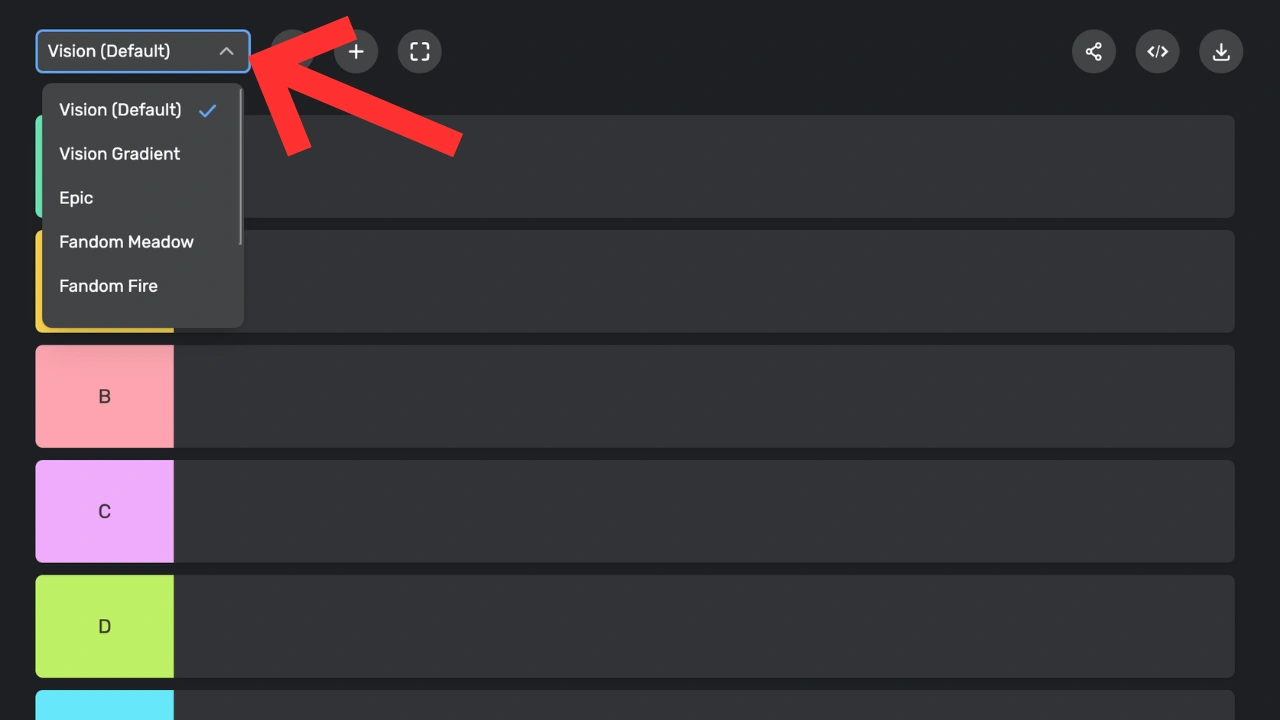This screenshot has width=1280, height=720.
Task: Click the plus add-tier icon
Action: (356, 51)
